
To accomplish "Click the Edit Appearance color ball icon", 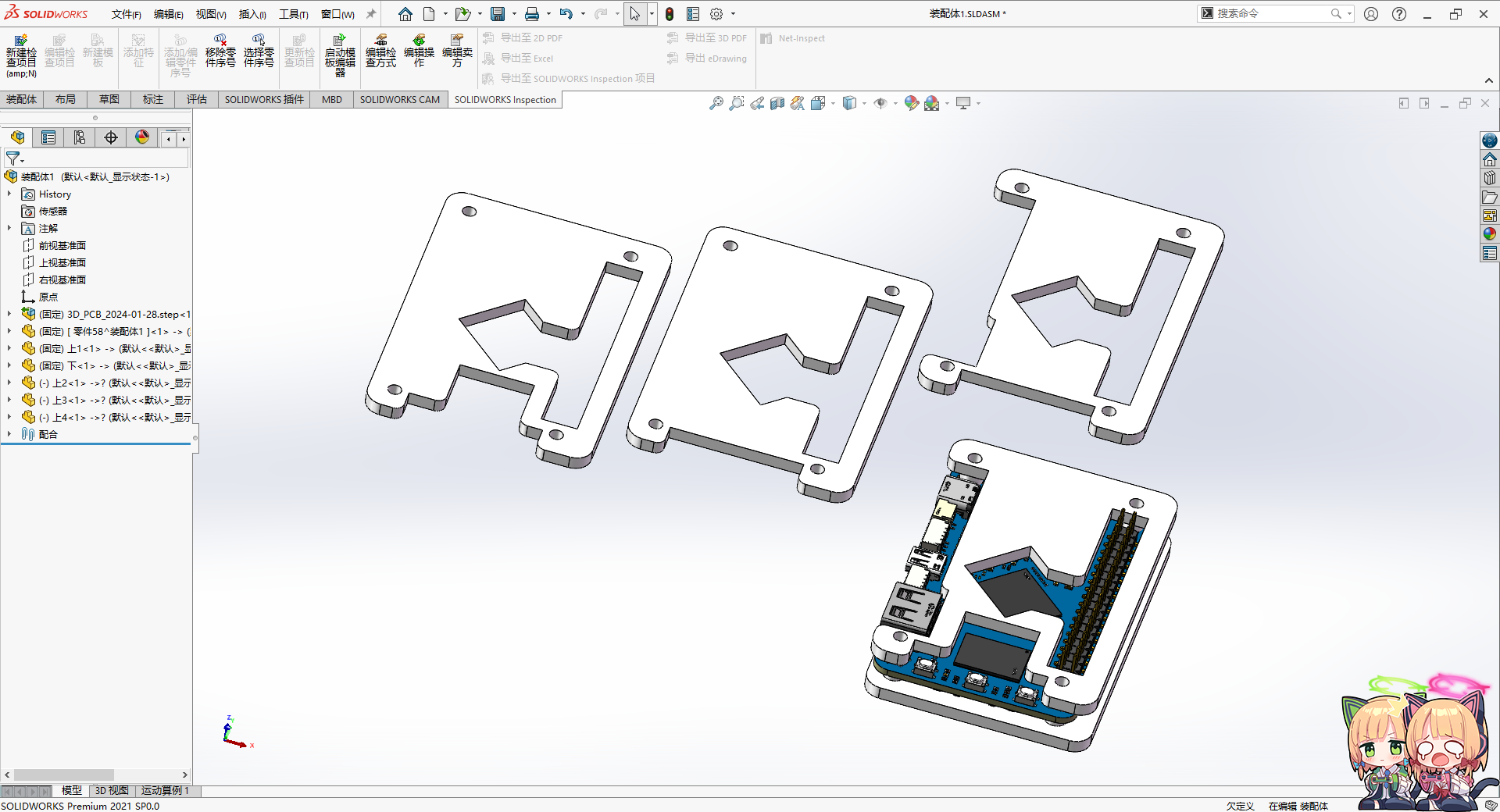I will click(x=911, y=103).
